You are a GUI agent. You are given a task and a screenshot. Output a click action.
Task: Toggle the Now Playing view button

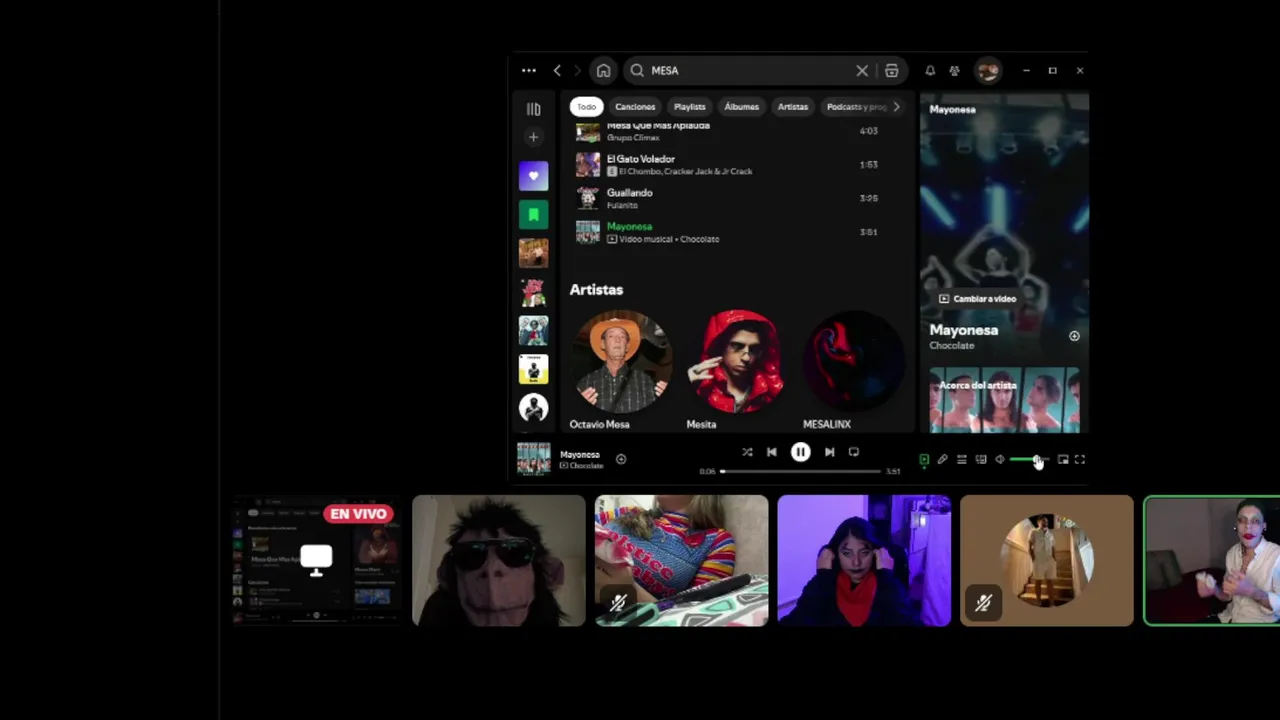[924, 460]
